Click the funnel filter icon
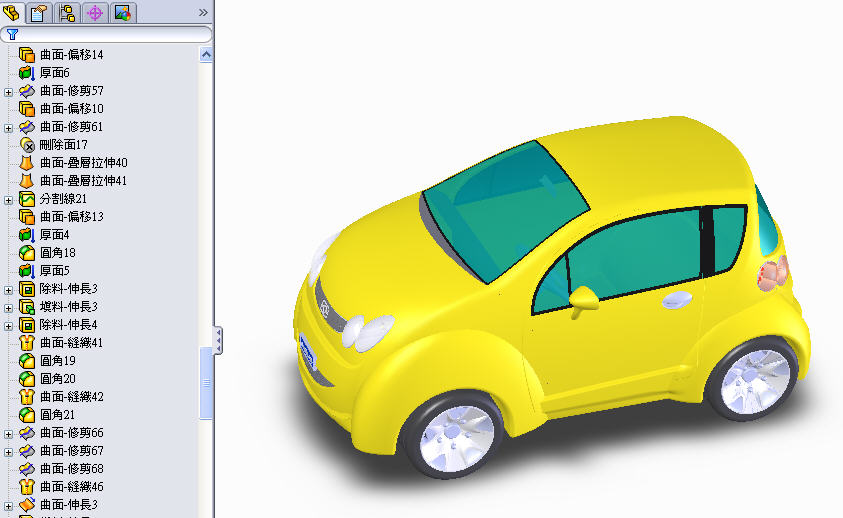 pyautogui.click(x=12, y=34)
